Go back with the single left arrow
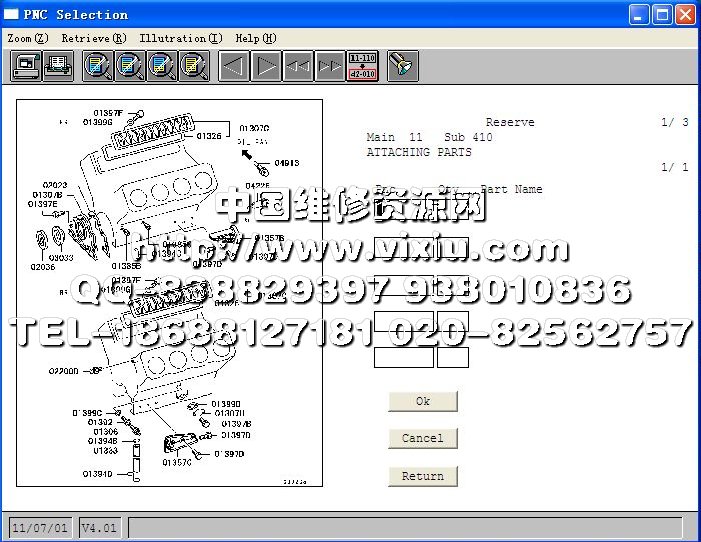701x542 pixels. [x=235, y=66]
